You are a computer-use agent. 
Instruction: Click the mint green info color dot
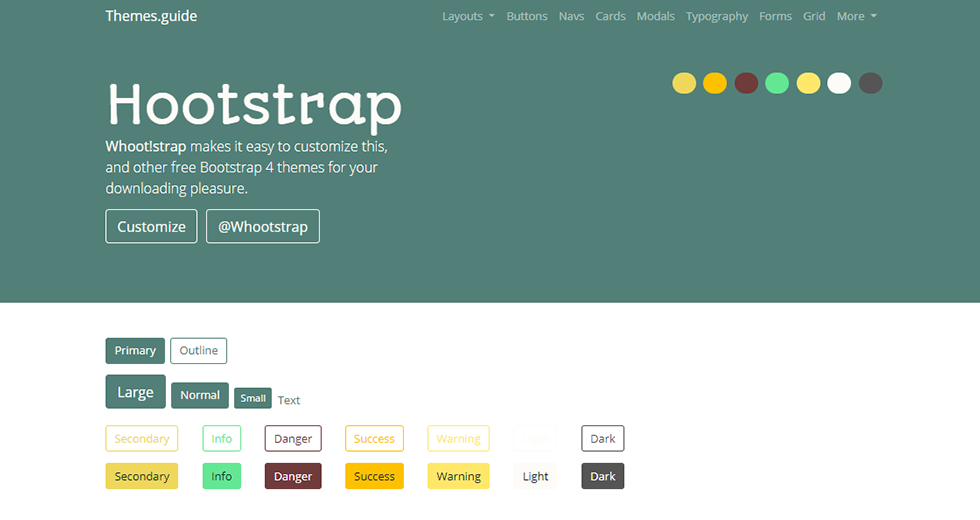[777, 83]
